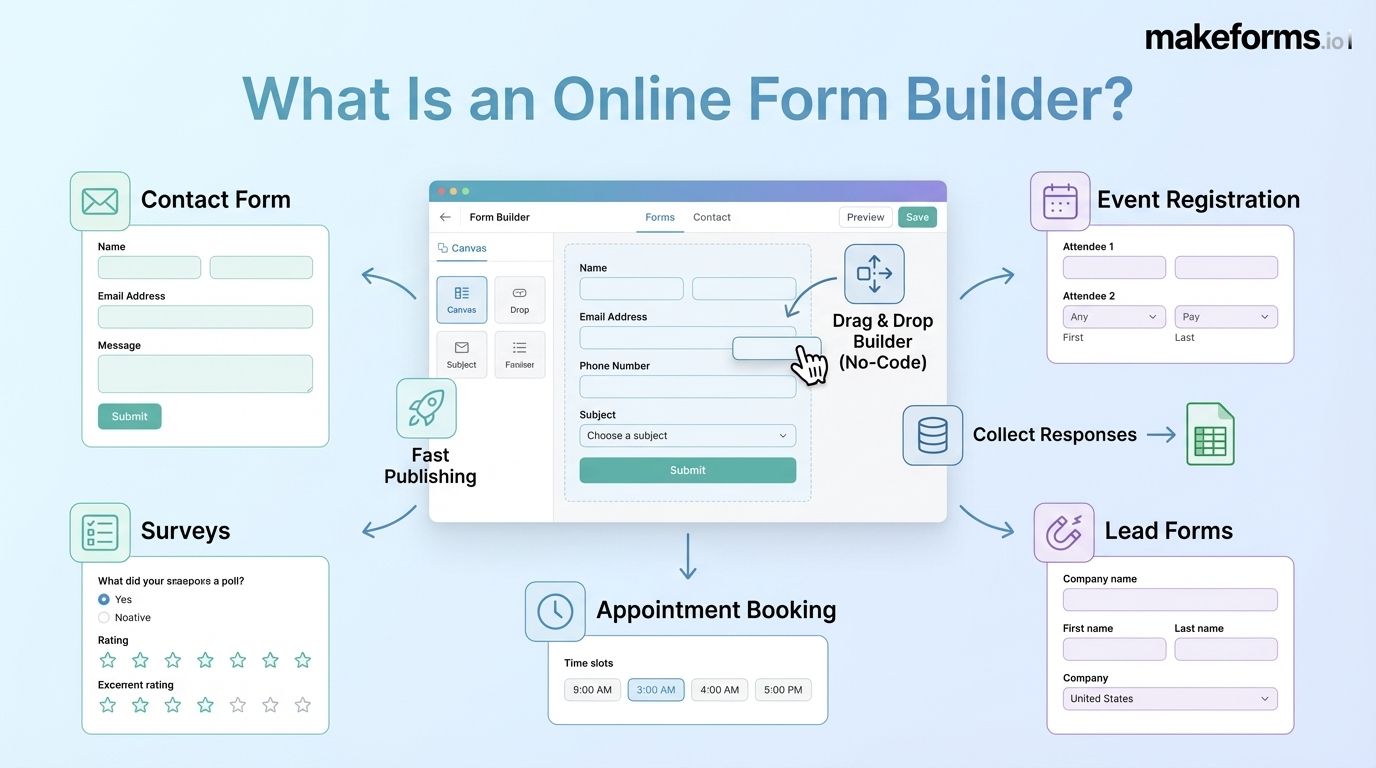Expand the United States dropdown in Lead Forms
This screenshot has width=1376, height=768.
click(x=1169, y=698)
